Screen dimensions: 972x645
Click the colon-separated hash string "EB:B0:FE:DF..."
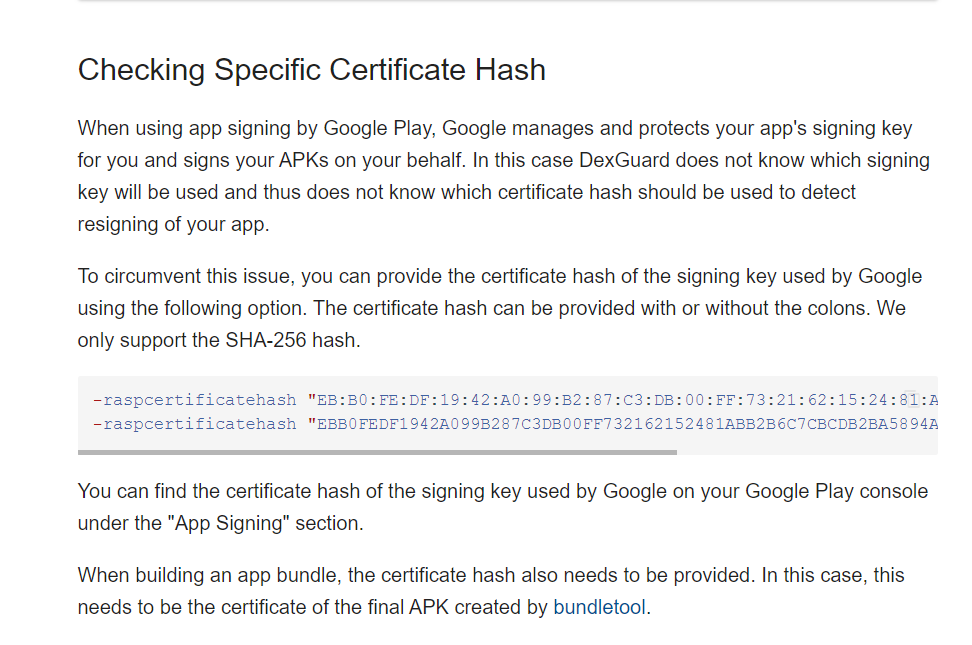pyautogui.click(x=622, y=400)
